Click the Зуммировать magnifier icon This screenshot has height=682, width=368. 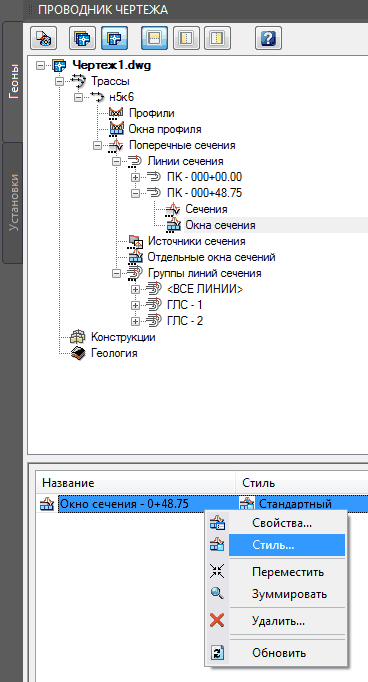pos(217,593)
